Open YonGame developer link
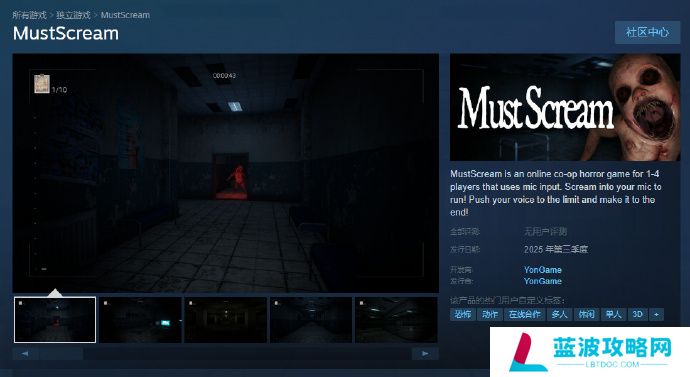690x377 pixels. tap(543, 270)
